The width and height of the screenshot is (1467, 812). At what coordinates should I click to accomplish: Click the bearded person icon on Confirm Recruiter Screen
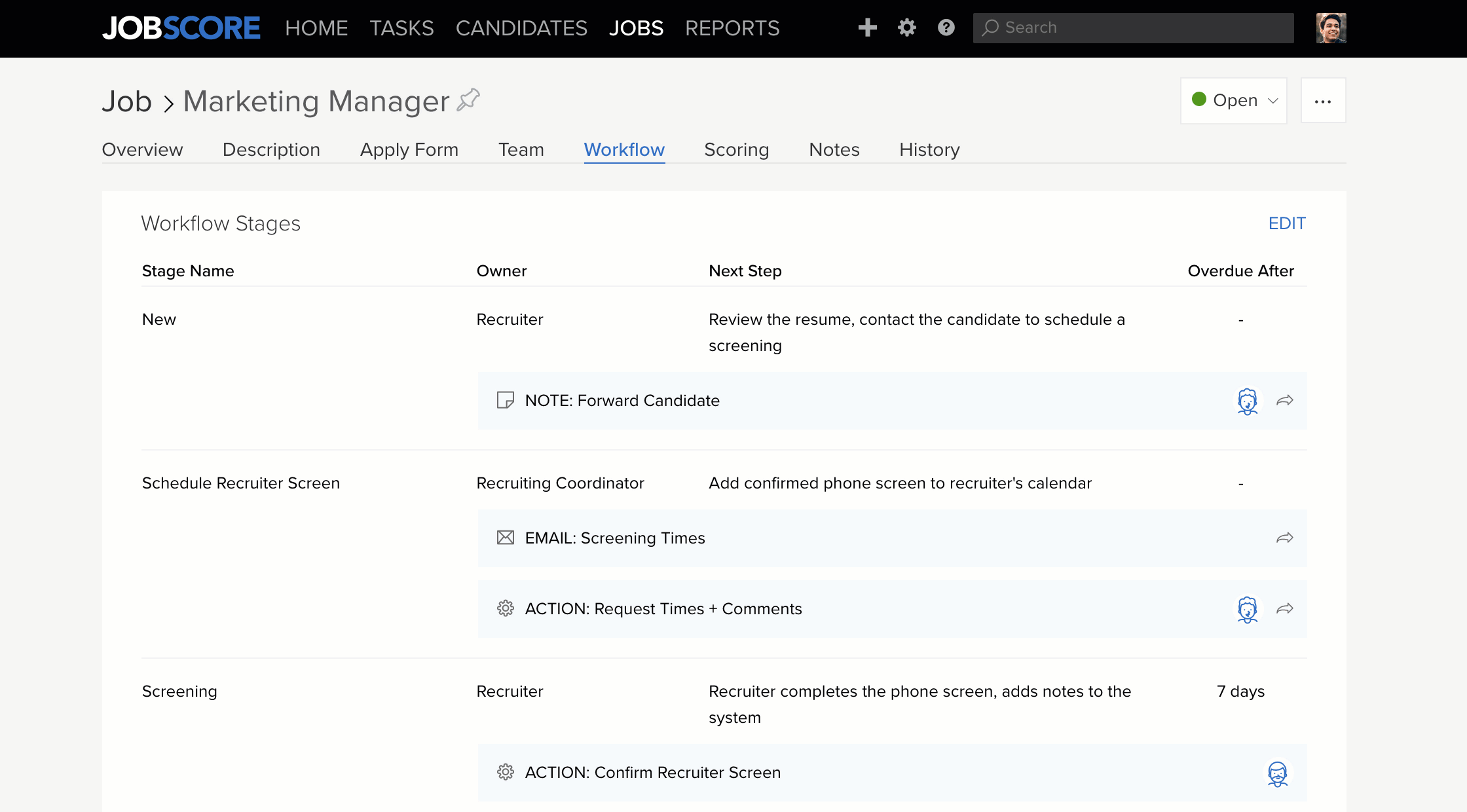(x=1277, y=773)
